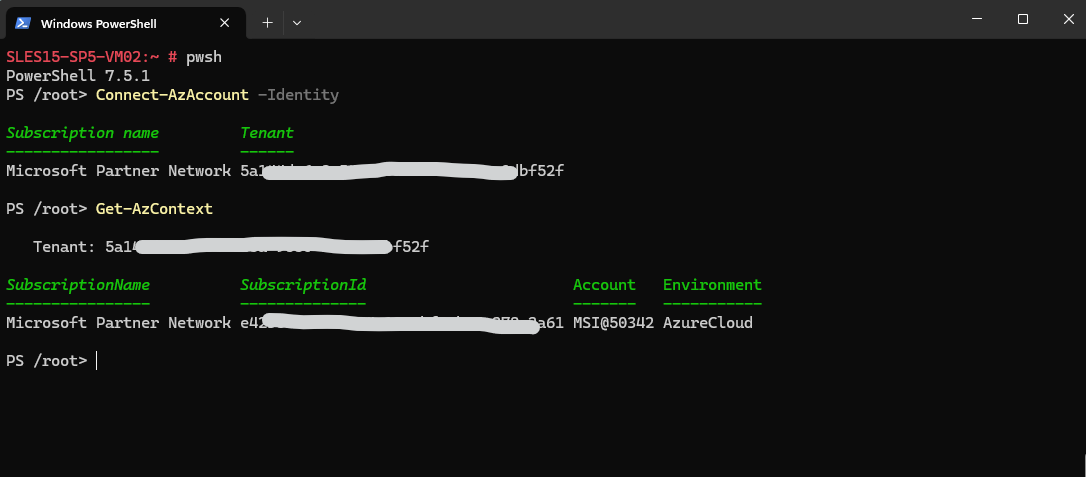Close the terminal window

(x=1068, y=19)
